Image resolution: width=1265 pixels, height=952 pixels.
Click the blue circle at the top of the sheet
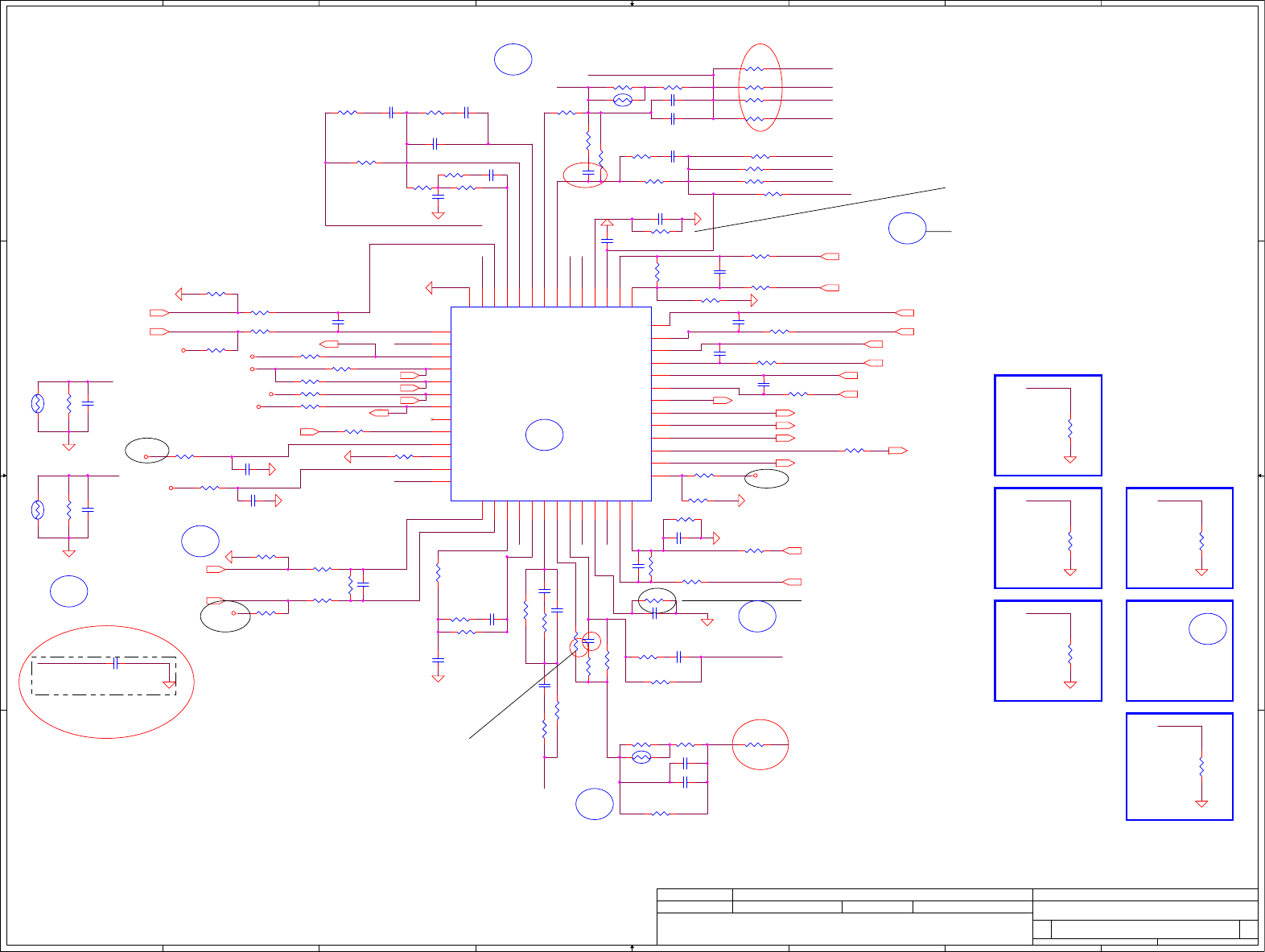513,59
